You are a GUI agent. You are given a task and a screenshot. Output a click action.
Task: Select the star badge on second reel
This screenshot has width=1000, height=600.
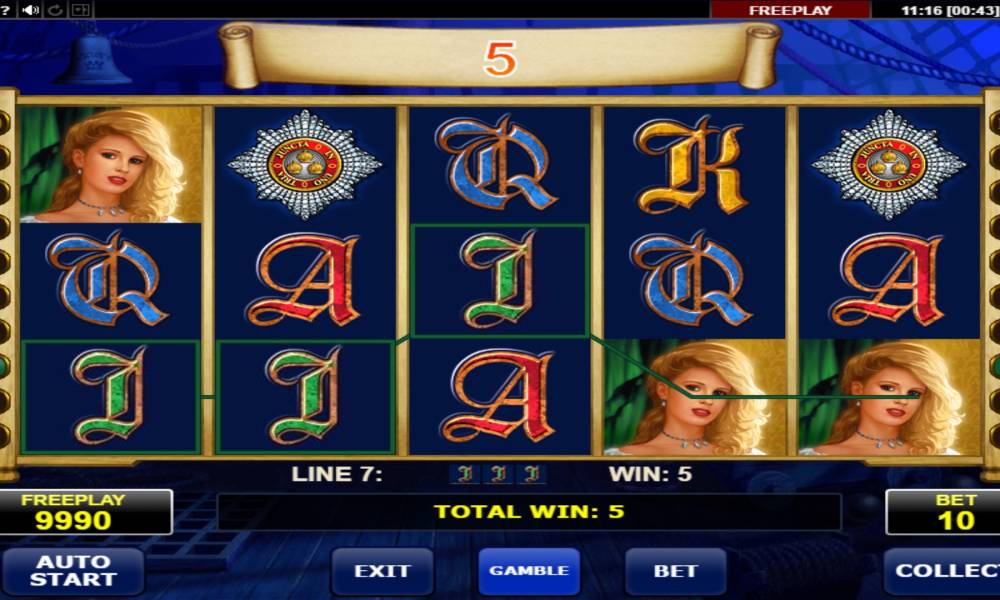click(x=305, y=165)
